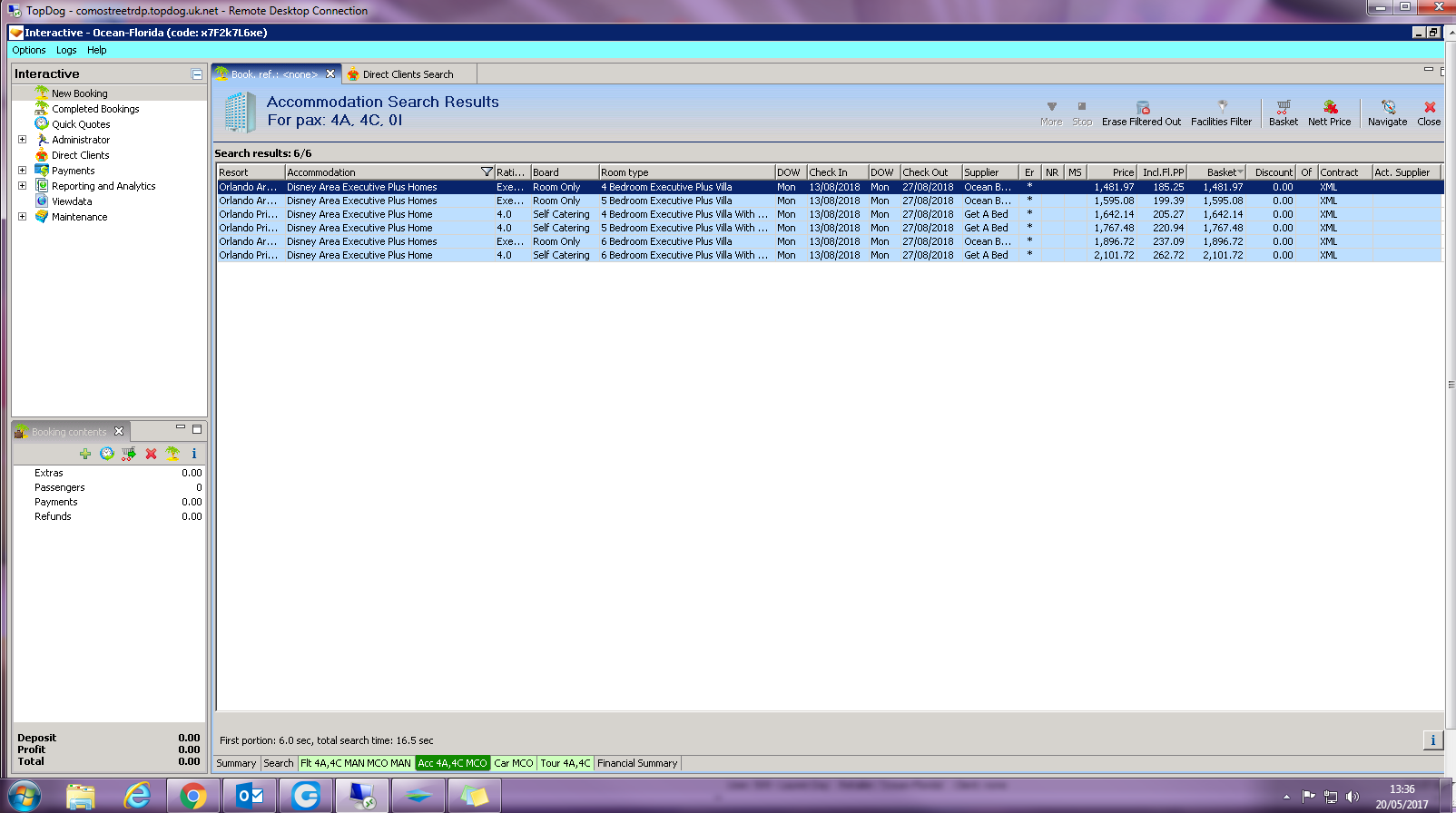1456x813 pixels.
Task: Click the red X delete icon in Booking contents
Action: (151, 454)
